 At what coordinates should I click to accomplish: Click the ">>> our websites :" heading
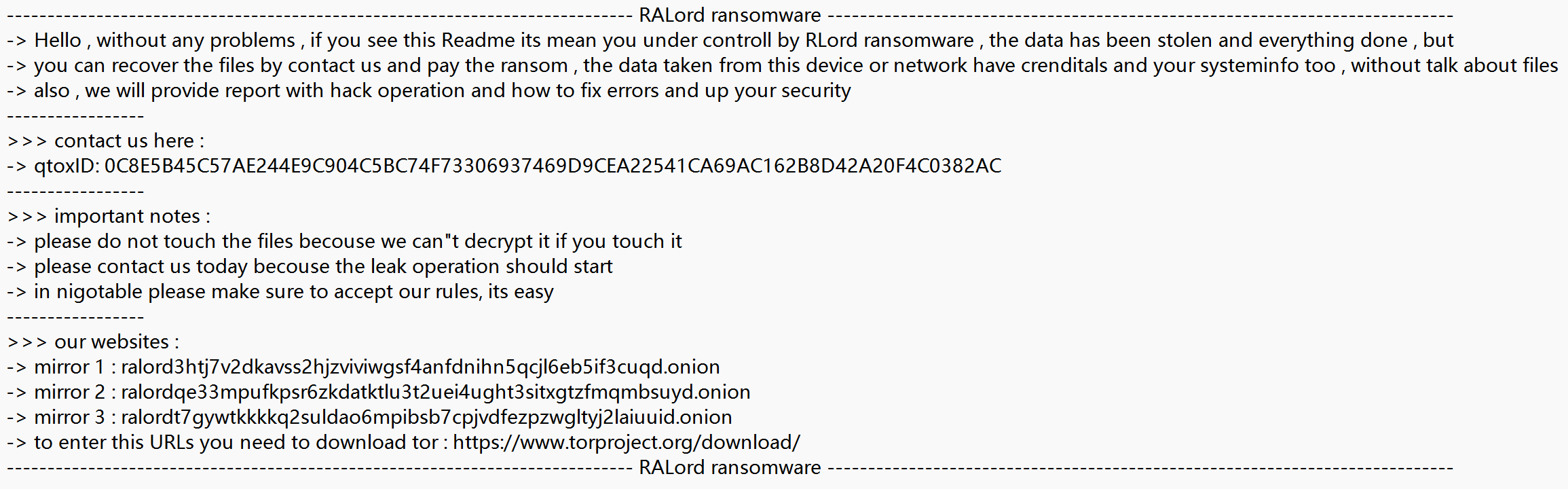(x=93, y=342)
